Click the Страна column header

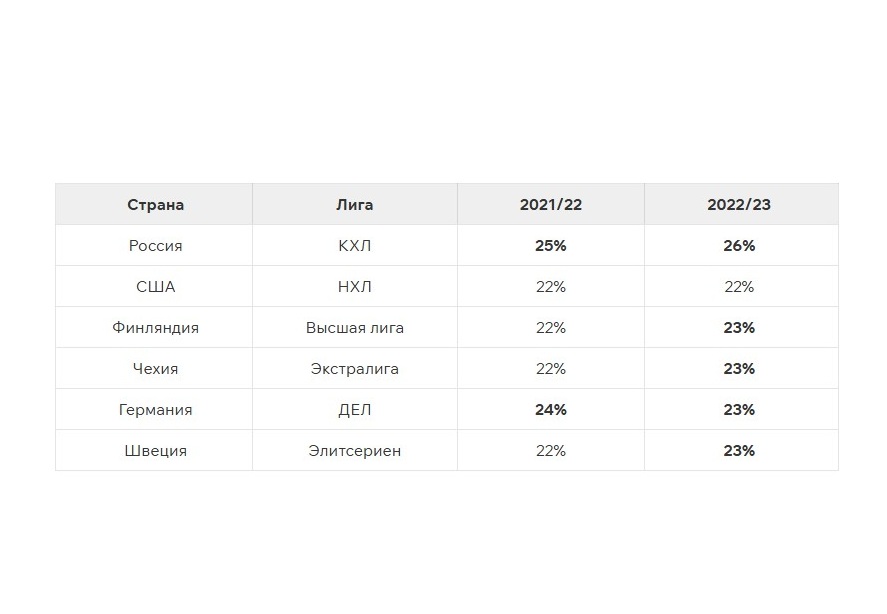pos(155,204)
